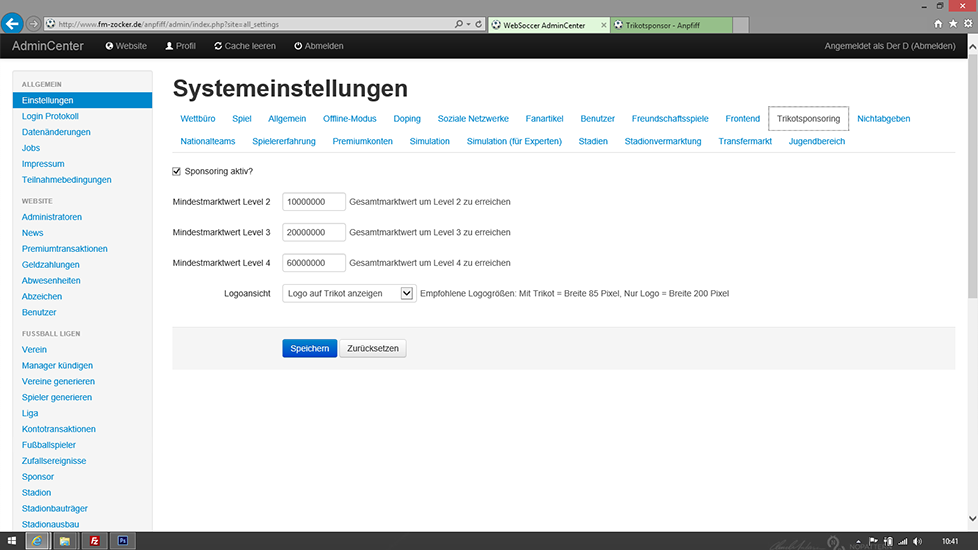Expand the Logoansicht dropdown
This screenshot has width=978, height=550.
pos(406,294)
